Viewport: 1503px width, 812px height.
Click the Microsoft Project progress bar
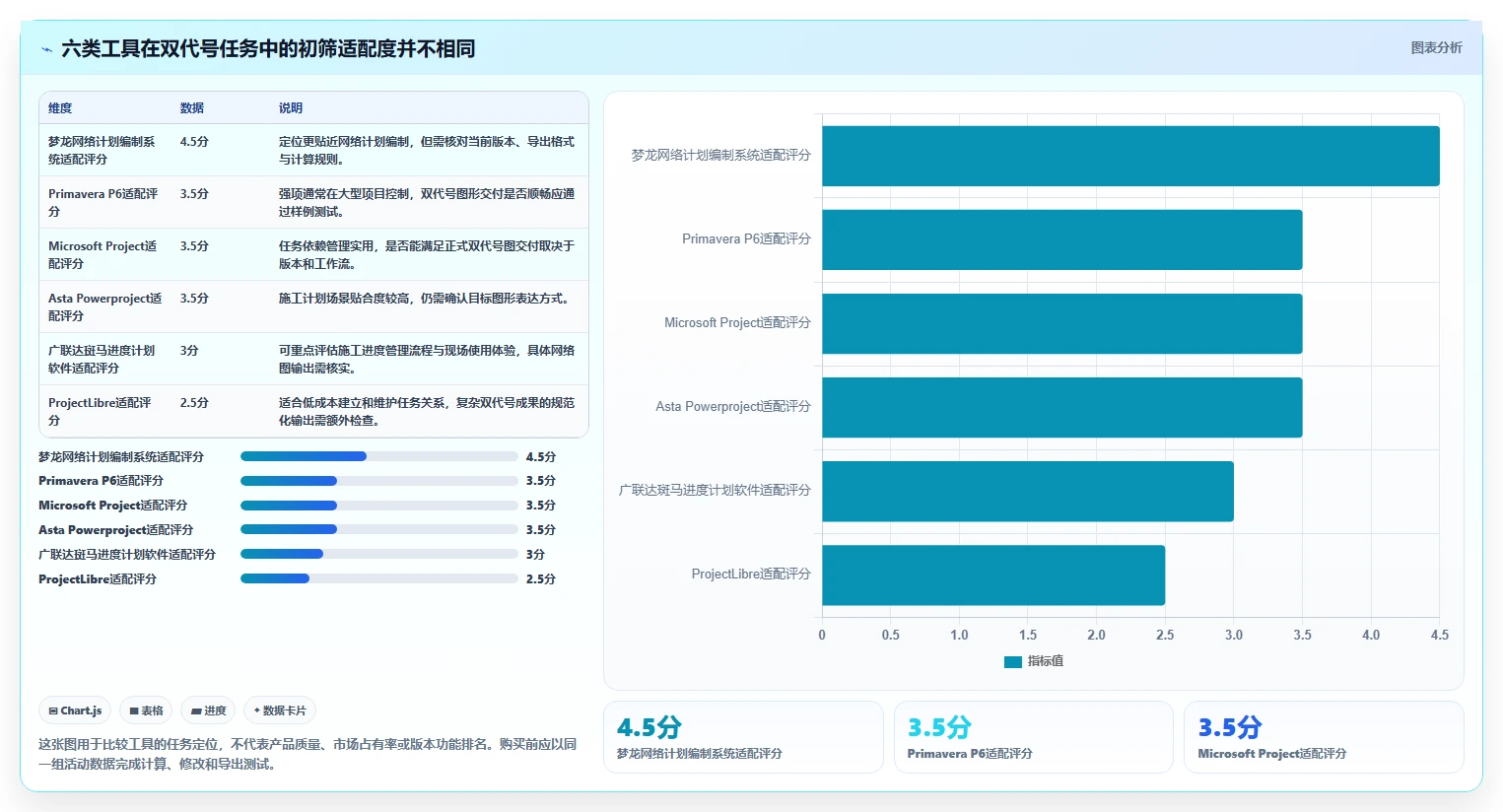tap(379, 506)
